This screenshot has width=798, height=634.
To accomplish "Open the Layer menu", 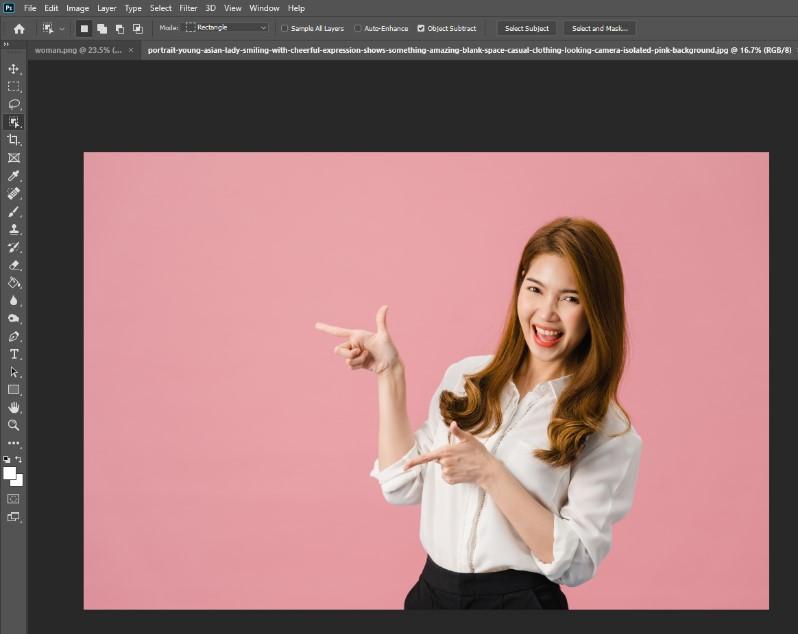I will point(106,8).
